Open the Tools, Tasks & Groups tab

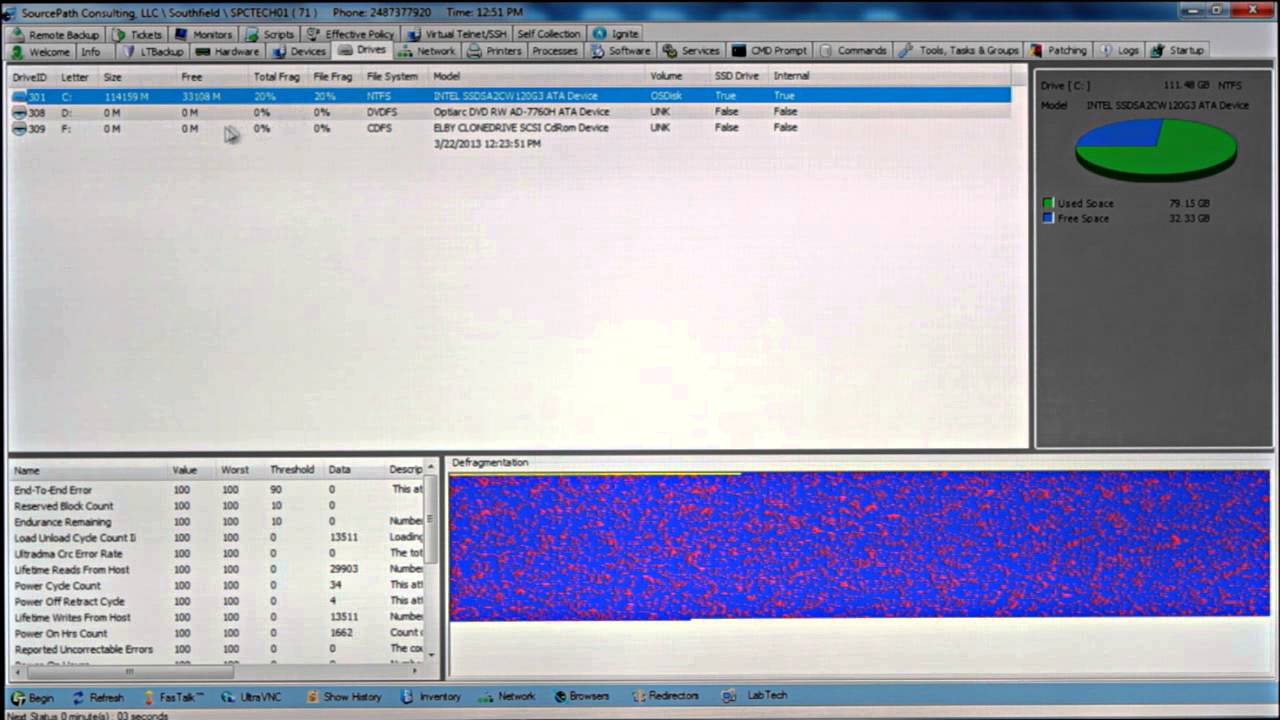(958, 51)
